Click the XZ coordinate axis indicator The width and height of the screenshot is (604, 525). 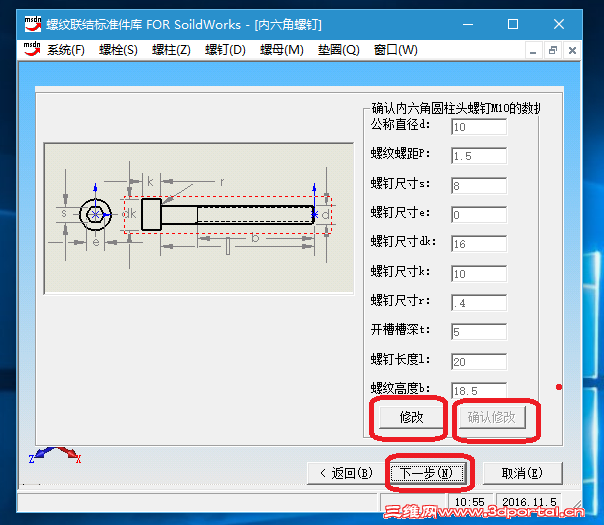[55, 455]
